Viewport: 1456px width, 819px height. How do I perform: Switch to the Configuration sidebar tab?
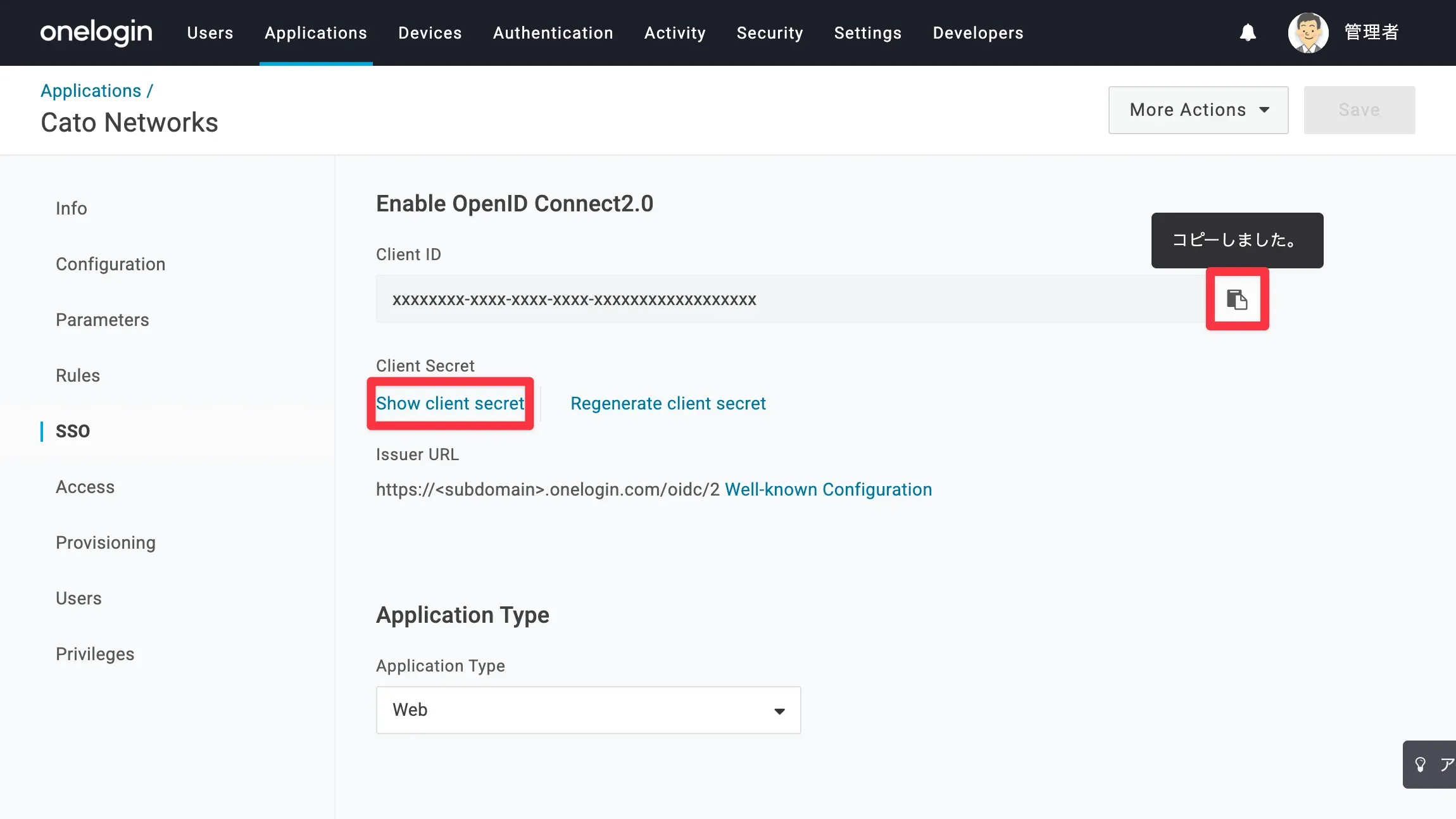point(110,265)
